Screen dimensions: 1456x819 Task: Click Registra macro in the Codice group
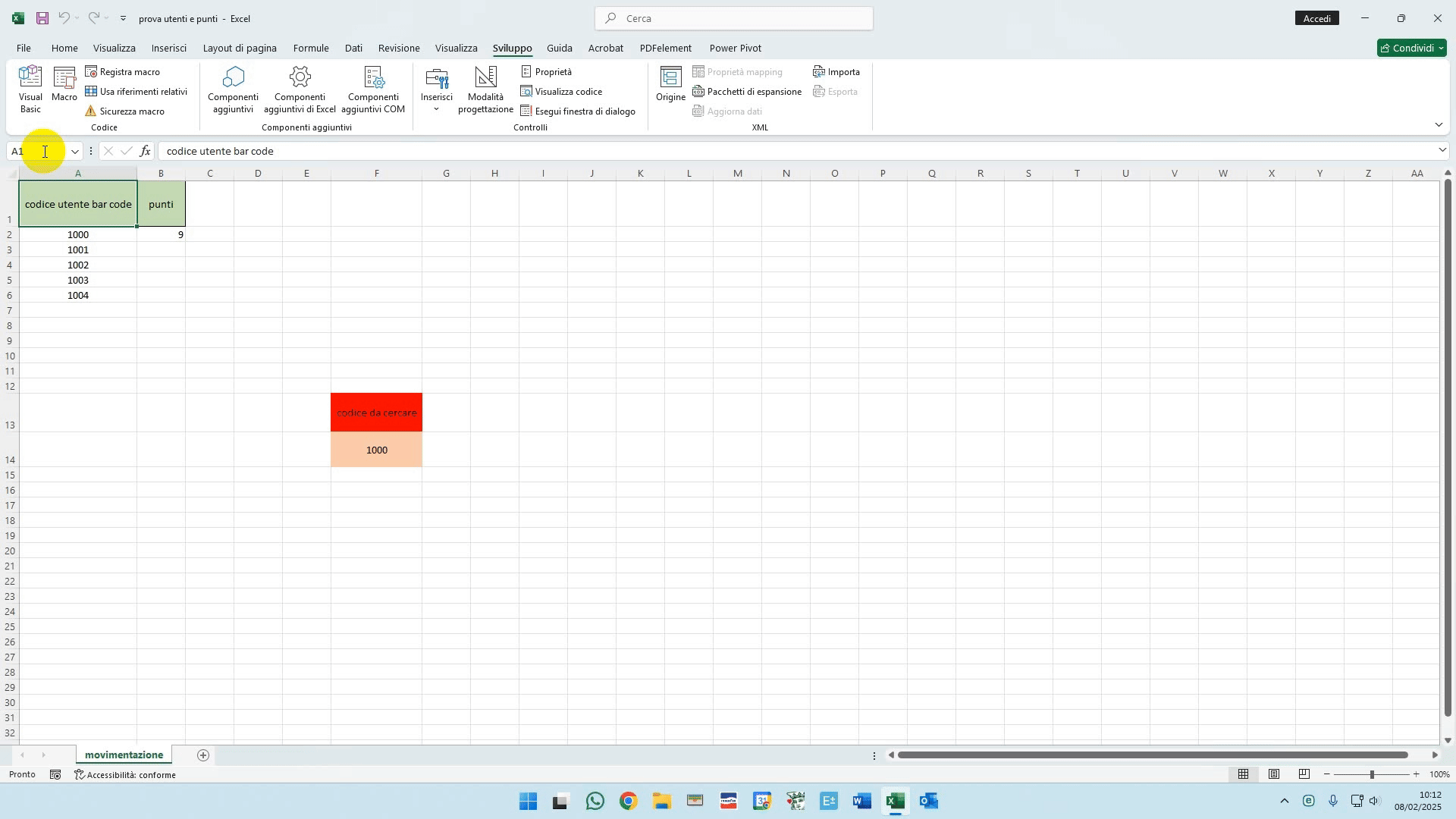(x=123, y=72)
